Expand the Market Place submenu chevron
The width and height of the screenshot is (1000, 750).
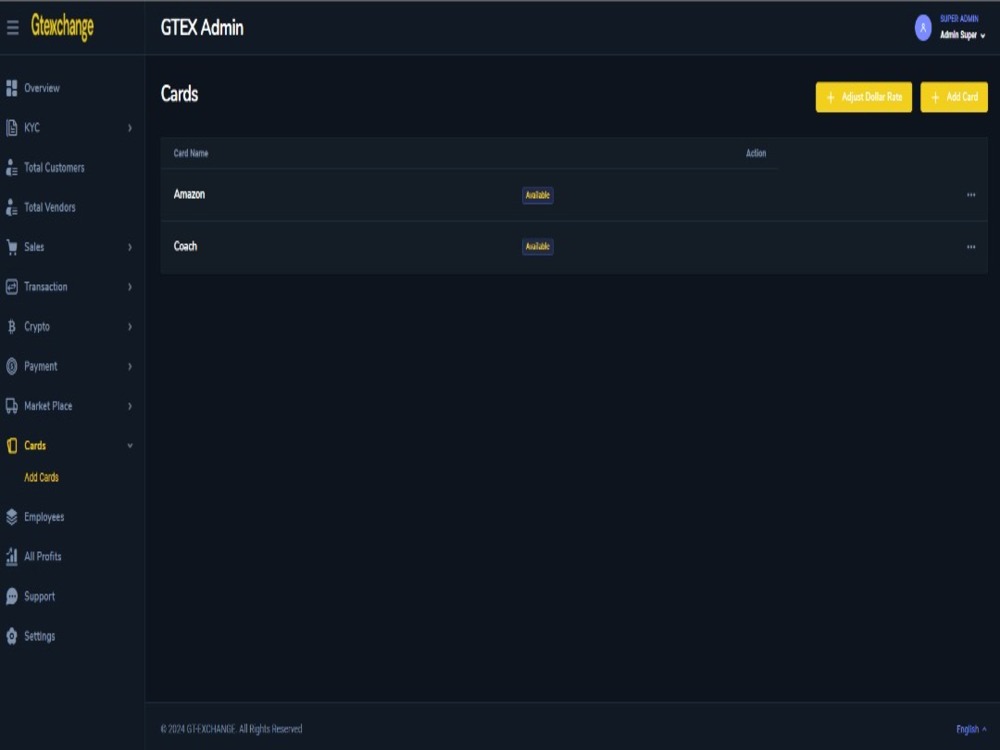130,406
